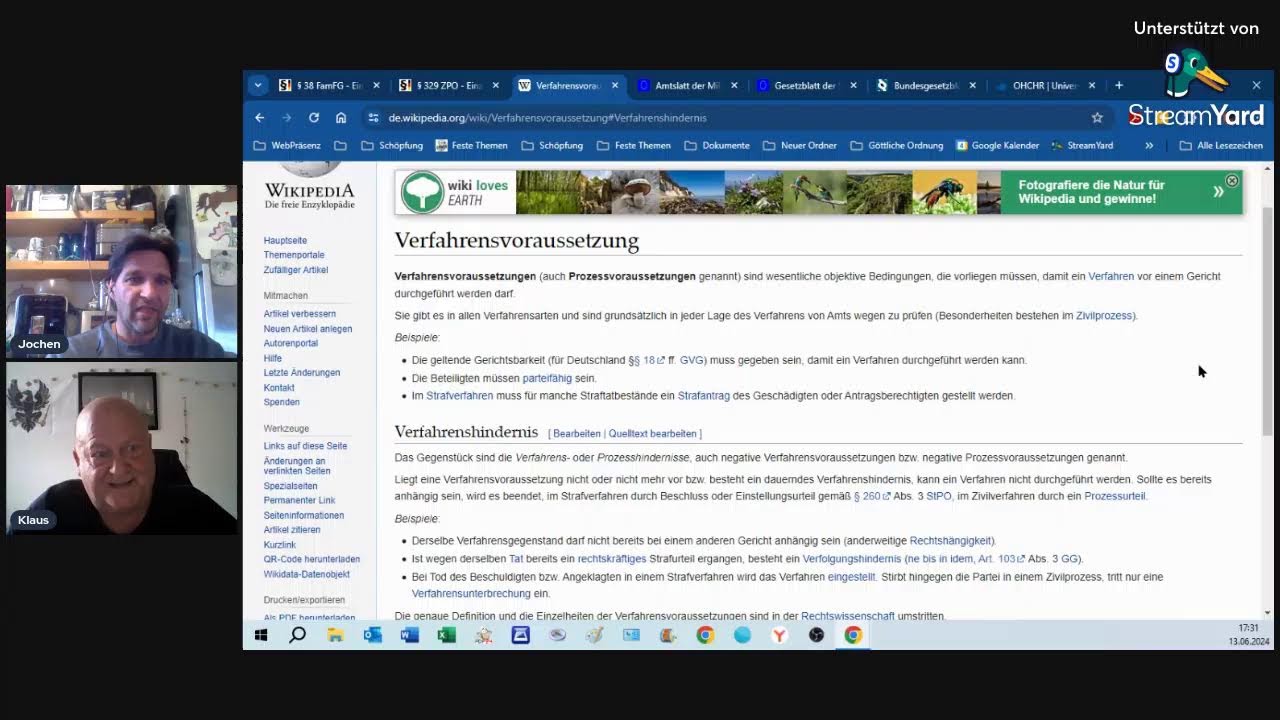The height and width of the screenshot is (720, 1280).
Task: Follow the Rechtshängigkeit link
Action: tap(952, 541)
